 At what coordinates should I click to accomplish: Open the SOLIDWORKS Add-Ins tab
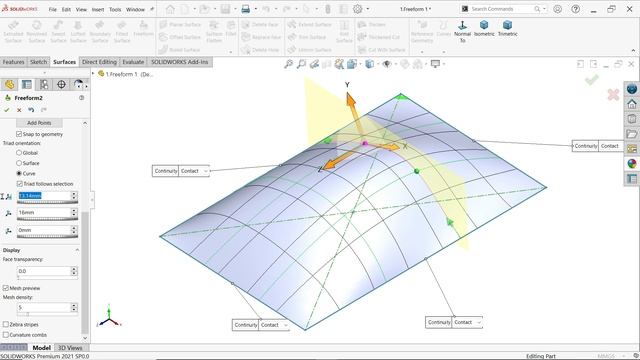[180, 62]
